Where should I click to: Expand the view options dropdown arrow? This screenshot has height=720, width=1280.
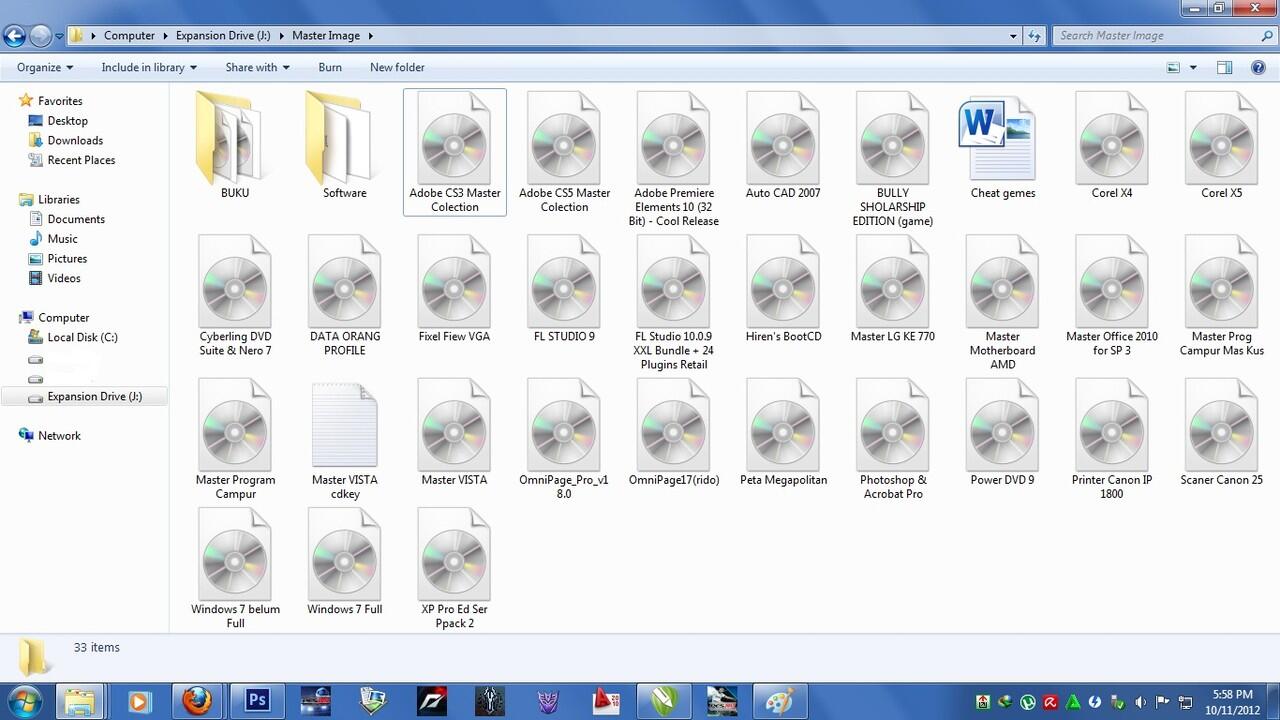coord(1193,68)
